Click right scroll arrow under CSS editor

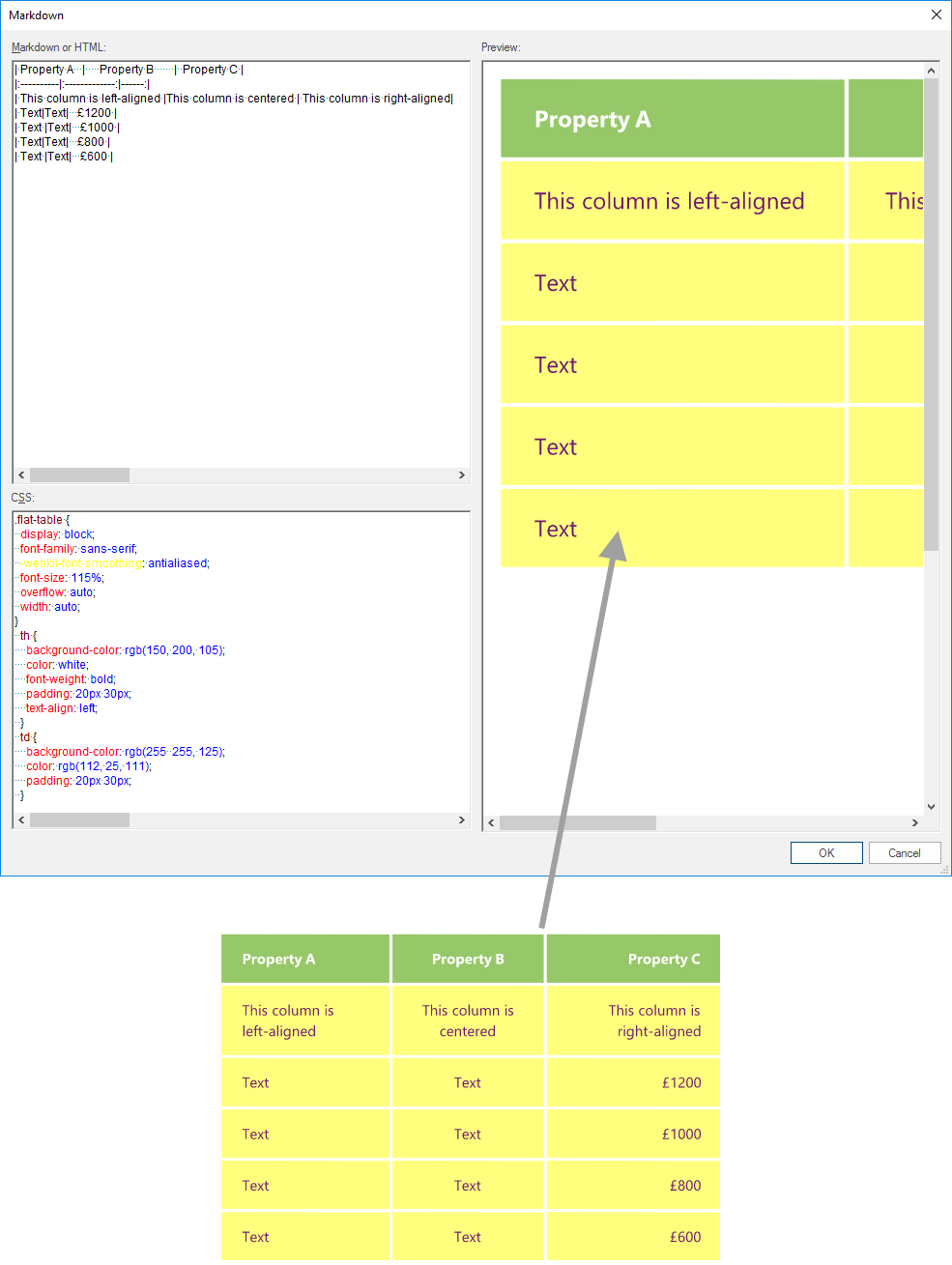(x=461, y=820)
